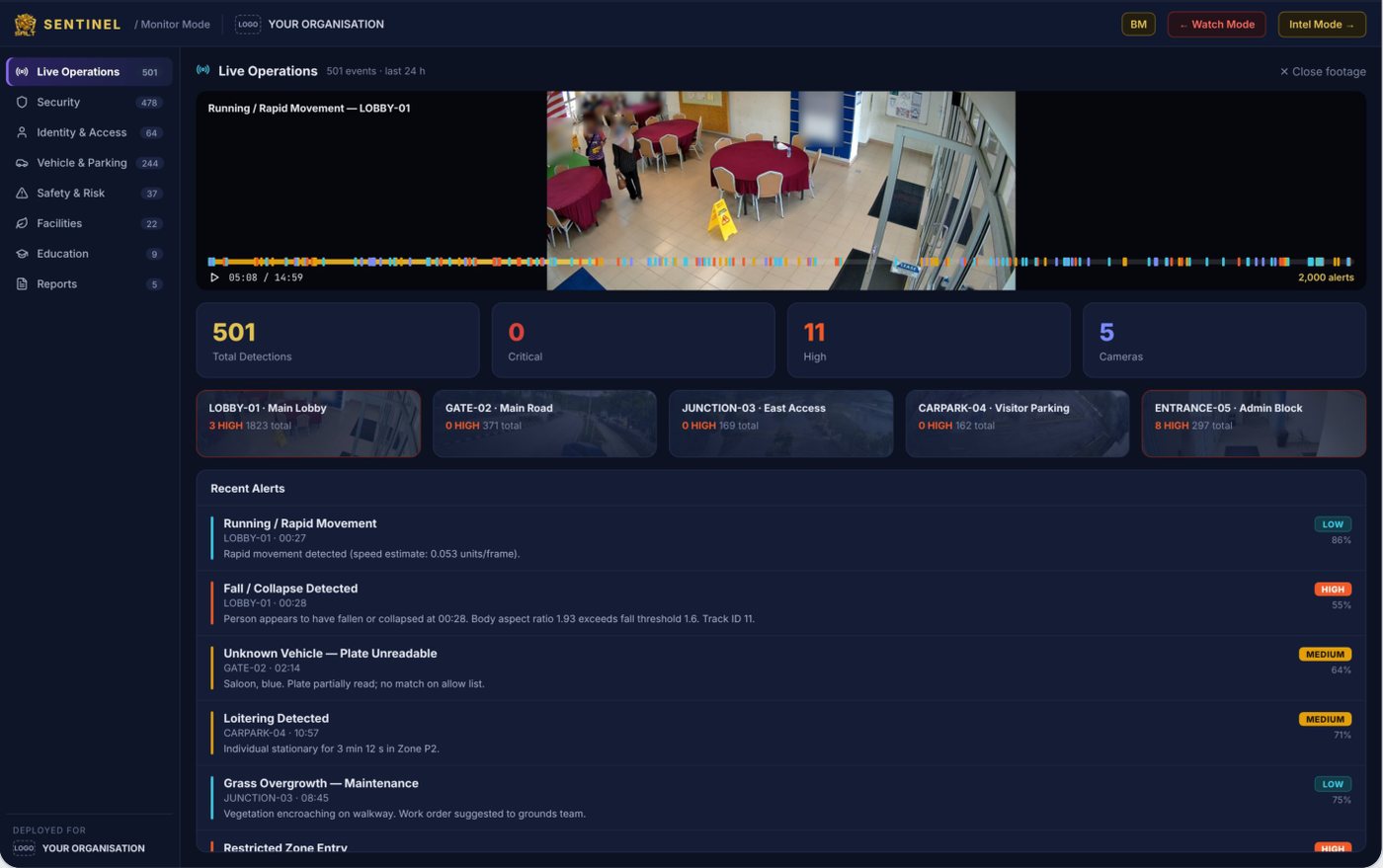Click the YOUR ORGANISATION header text

pos(326,24)
